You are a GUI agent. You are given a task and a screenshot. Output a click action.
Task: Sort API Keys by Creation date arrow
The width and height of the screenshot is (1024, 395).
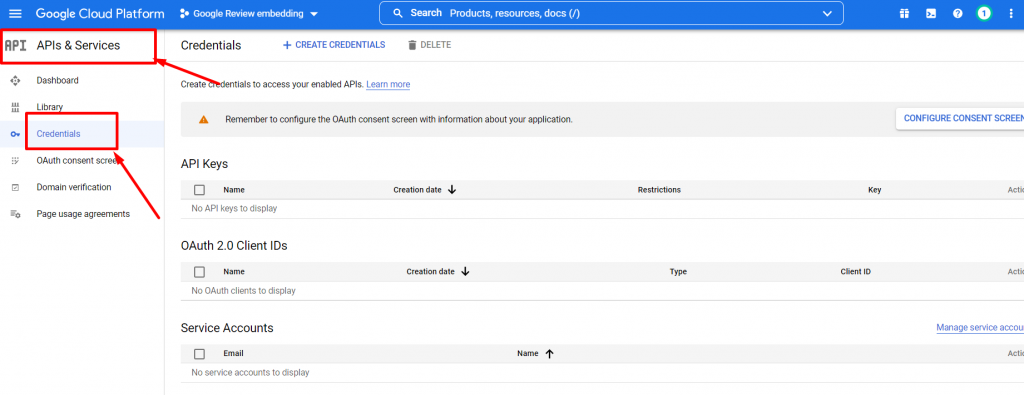click(x=451, y=190)
